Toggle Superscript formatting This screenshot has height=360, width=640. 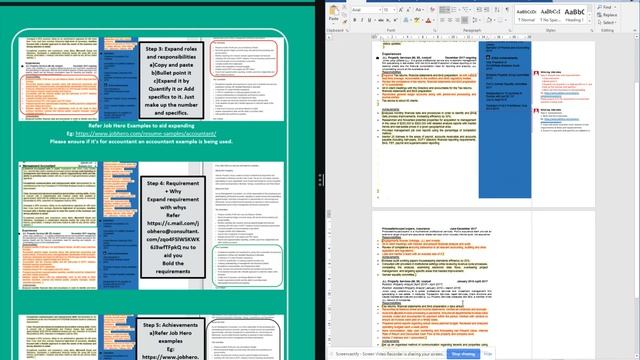pos(395,20)
